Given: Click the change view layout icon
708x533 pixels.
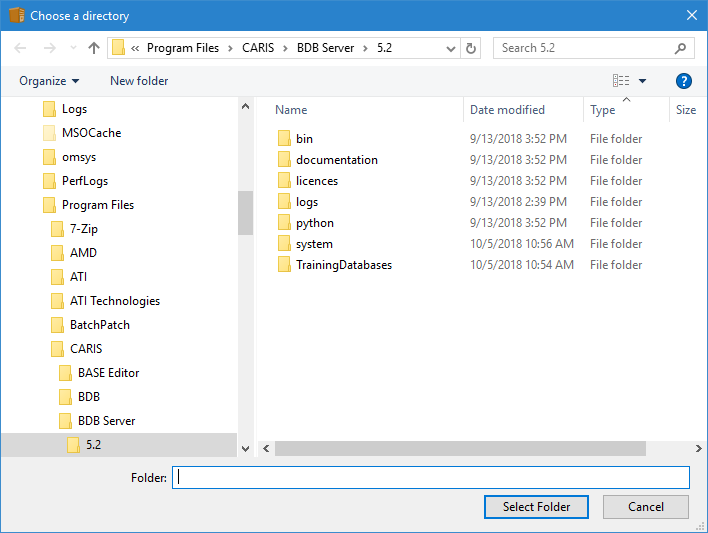Looking at the screenshot, I should point(621,81).
